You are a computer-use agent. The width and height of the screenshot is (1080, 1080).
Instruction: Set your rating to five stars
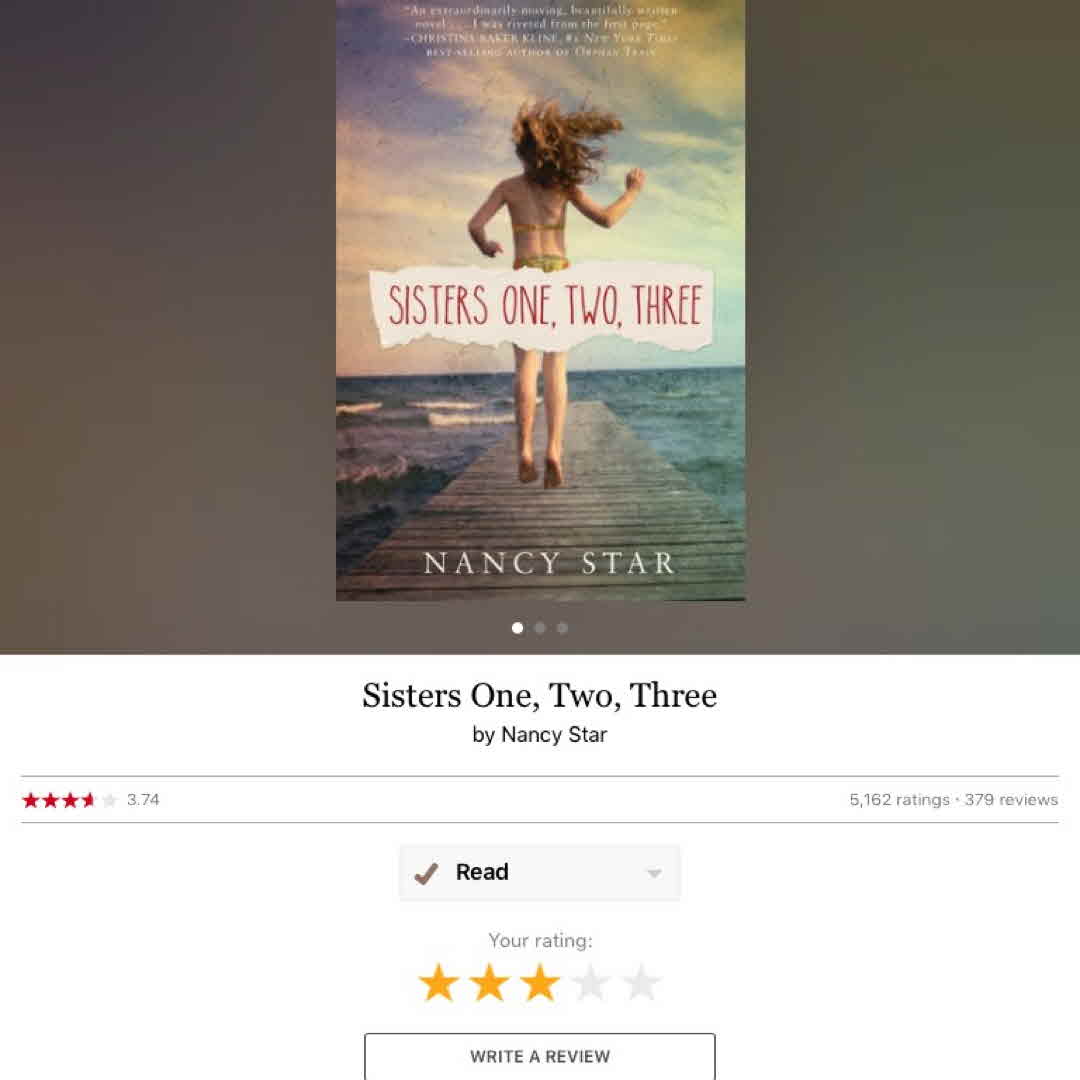click(x=641, y=982)
